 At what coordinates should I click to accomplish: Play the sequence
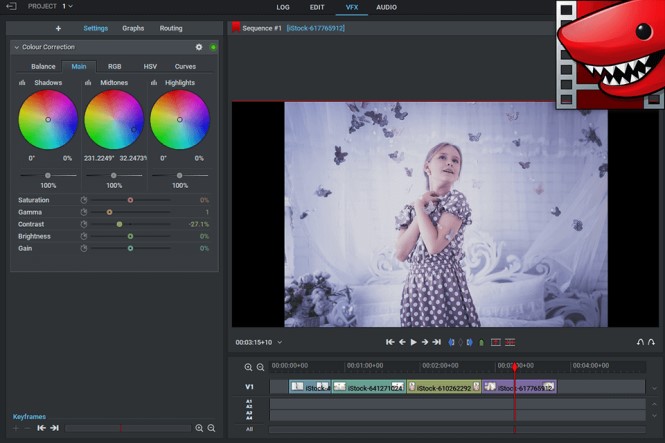click(414, 342)
